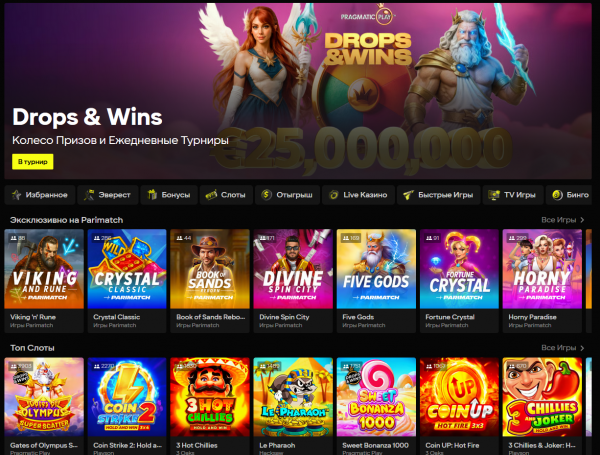Open the Viking 'n' Rune game tile
Screen dimensions: 600x455
coord(44,281)
